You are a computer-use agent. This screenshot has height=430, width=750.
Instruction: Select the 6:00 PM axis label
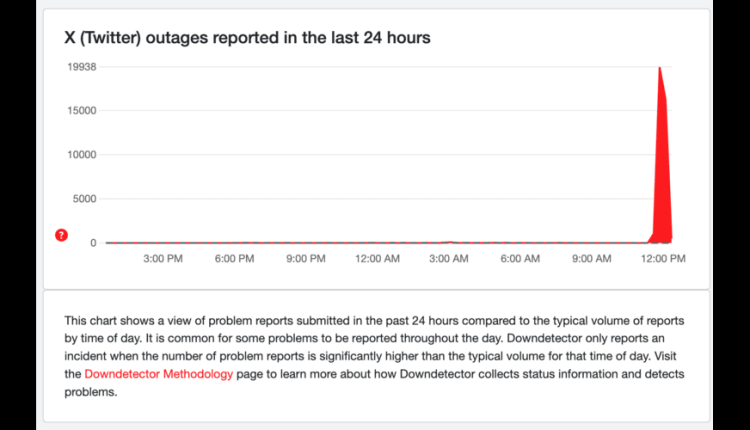click(234, 259)
